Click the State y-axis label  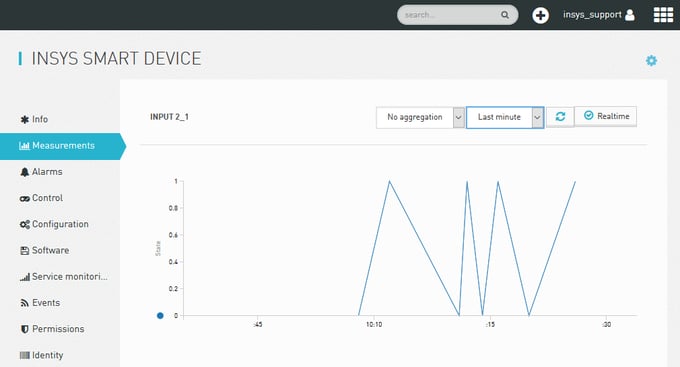coord(158,249)
